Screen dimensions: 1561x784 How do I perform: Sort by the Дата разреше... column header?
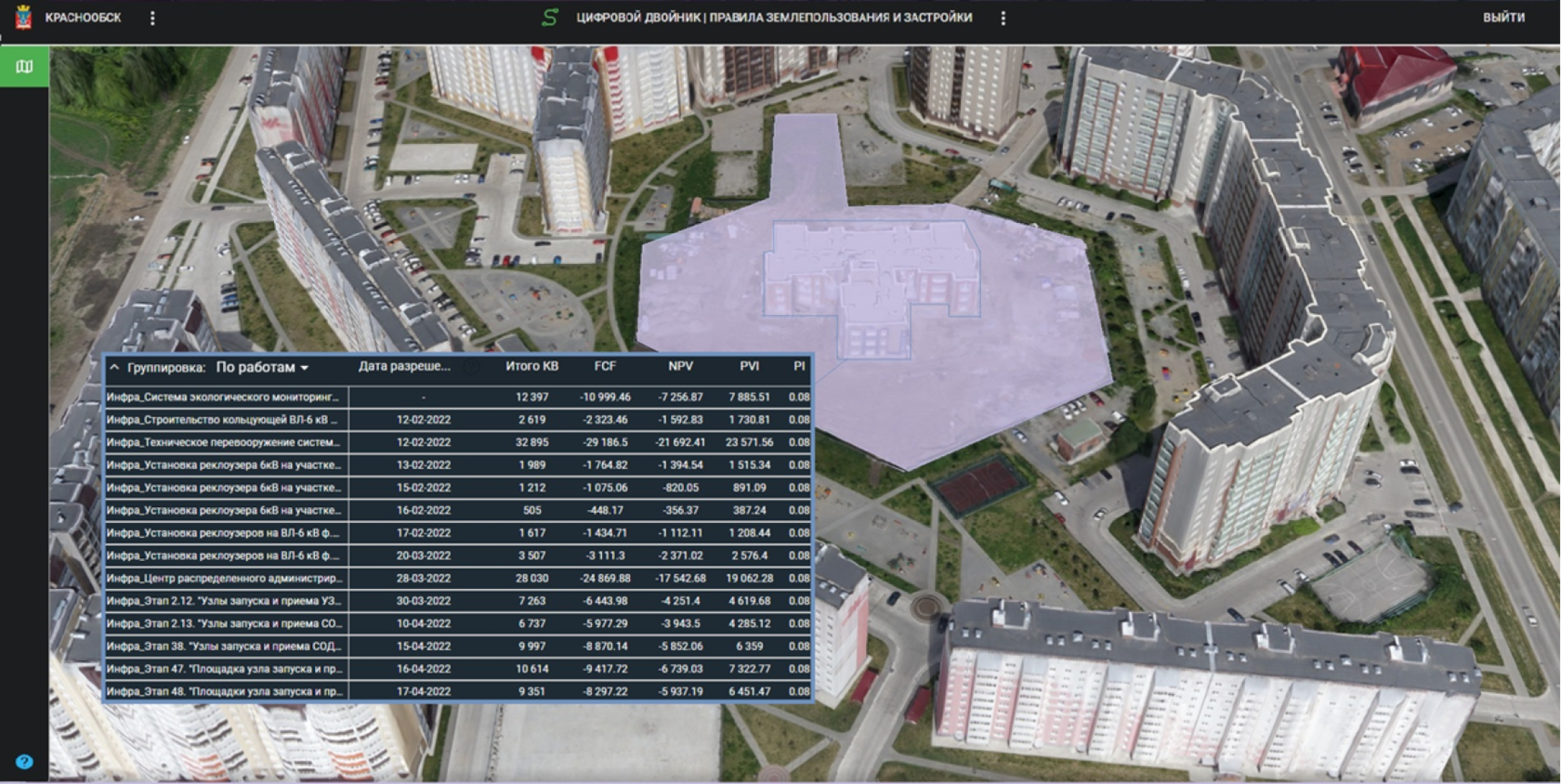point(404,366)
